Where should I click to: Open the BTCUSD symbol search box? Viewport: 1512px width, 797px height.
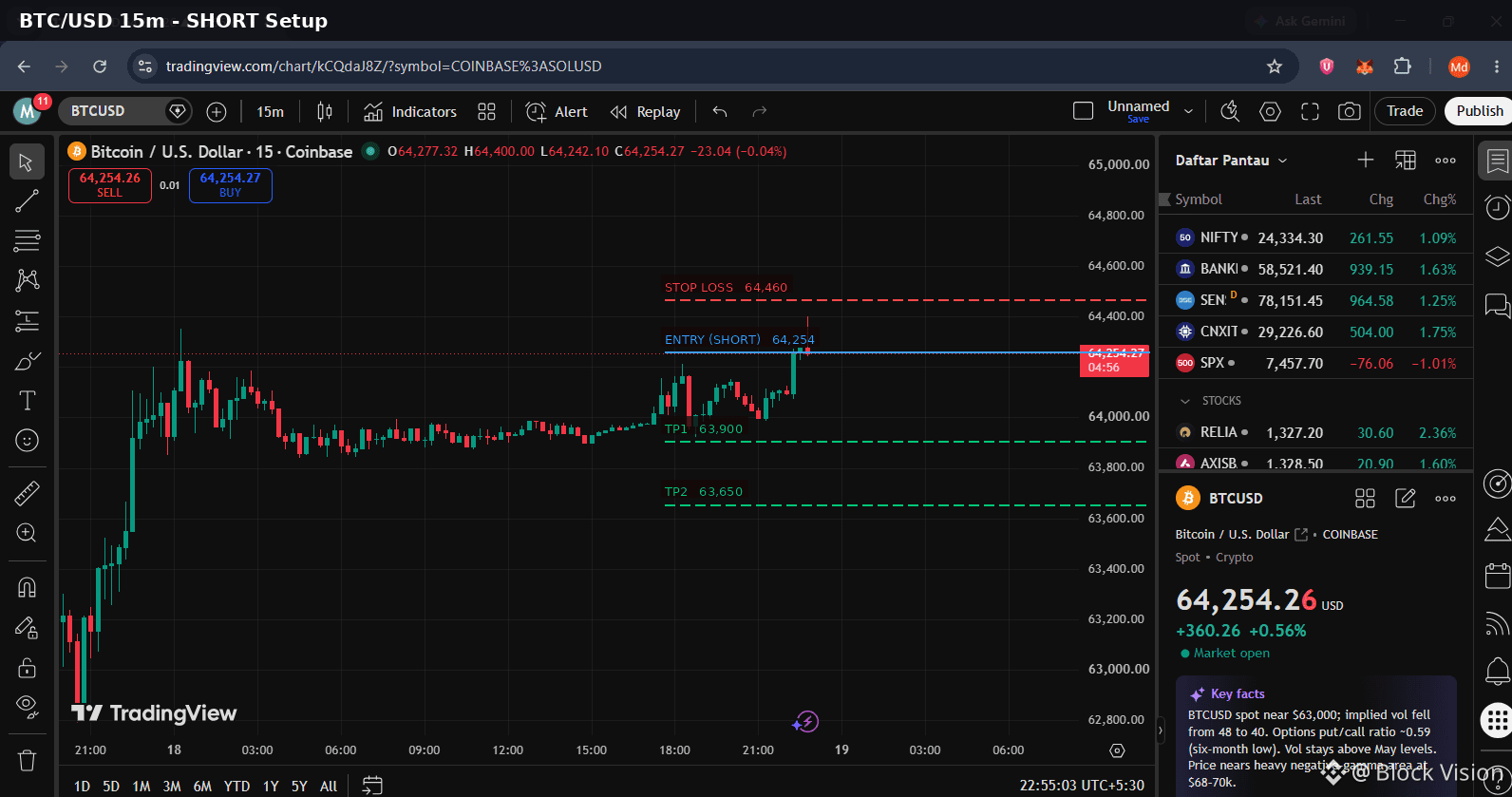(x=125, y=112)
